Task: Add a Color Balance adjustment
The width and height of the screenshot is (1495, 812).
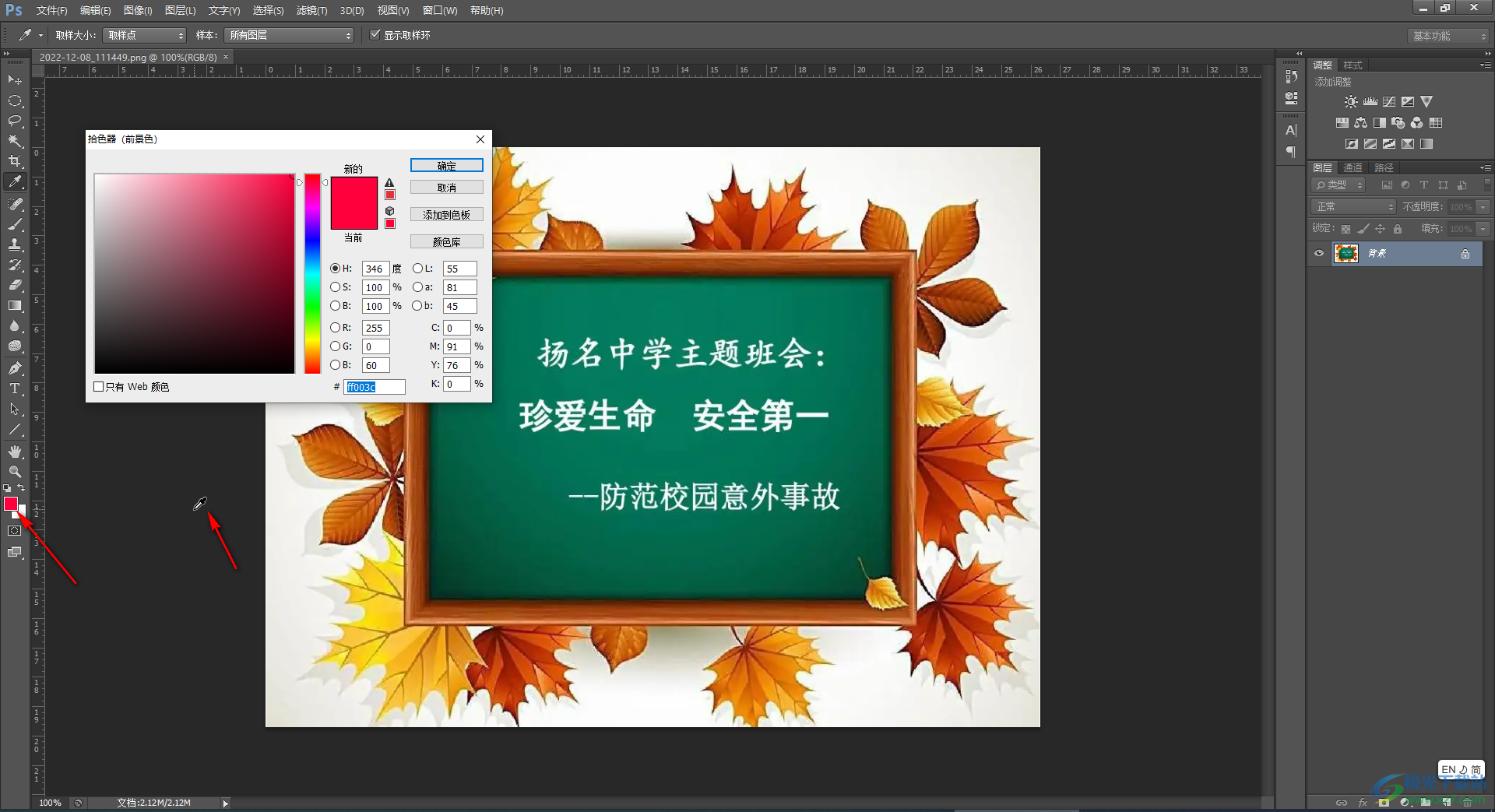Action: pos(1361,123)
